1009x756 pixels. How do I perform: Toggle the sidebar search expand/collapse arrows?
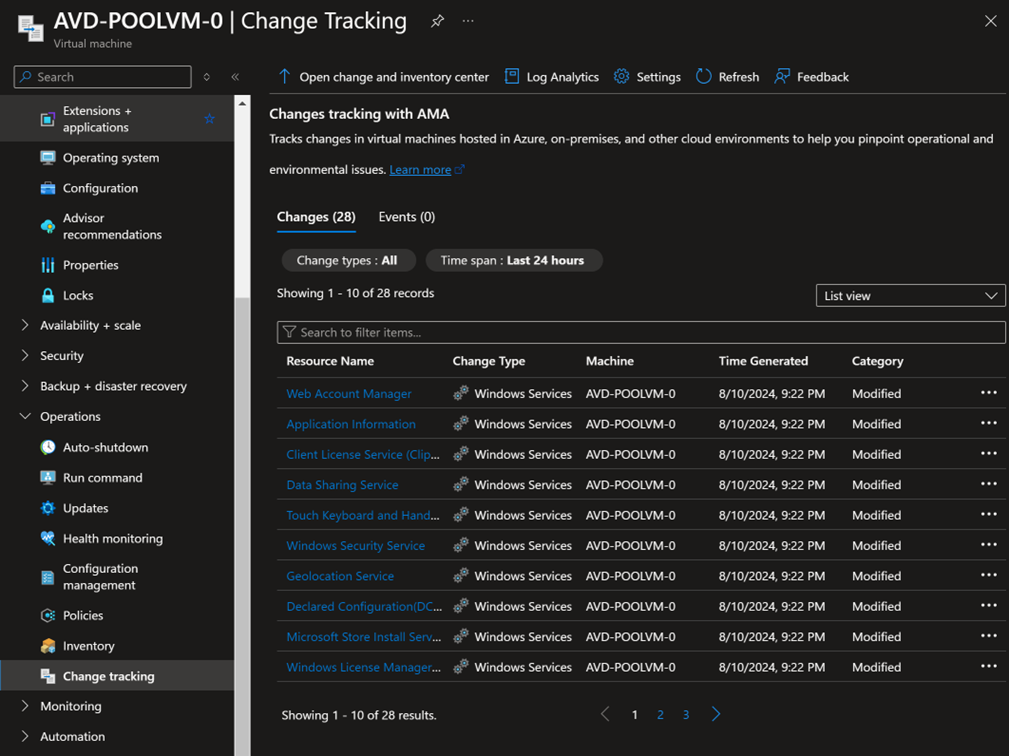tap(207, 77)
